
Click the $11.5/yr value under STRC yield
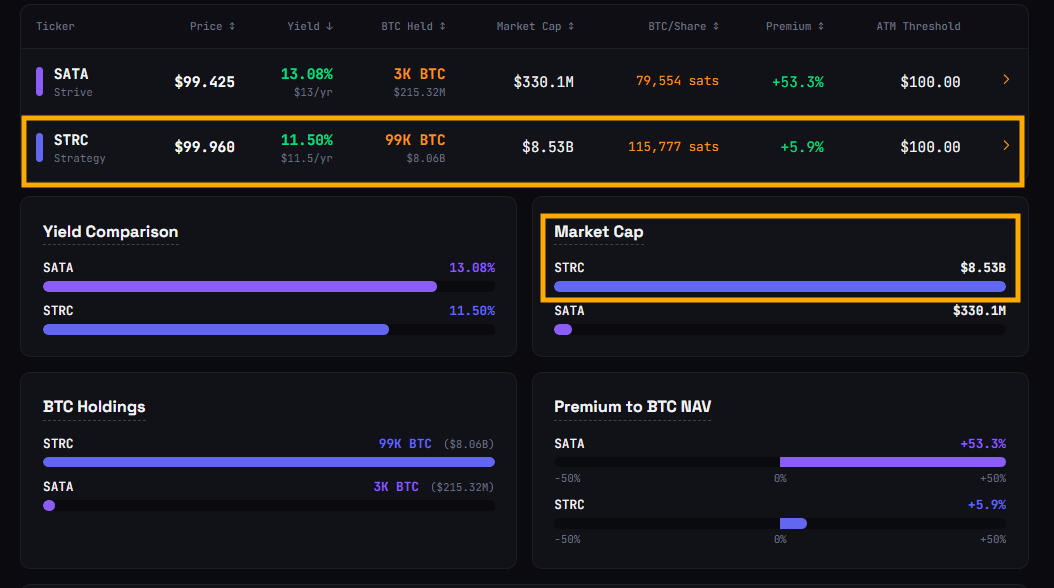pyautogui.click(x=307, y=159)
